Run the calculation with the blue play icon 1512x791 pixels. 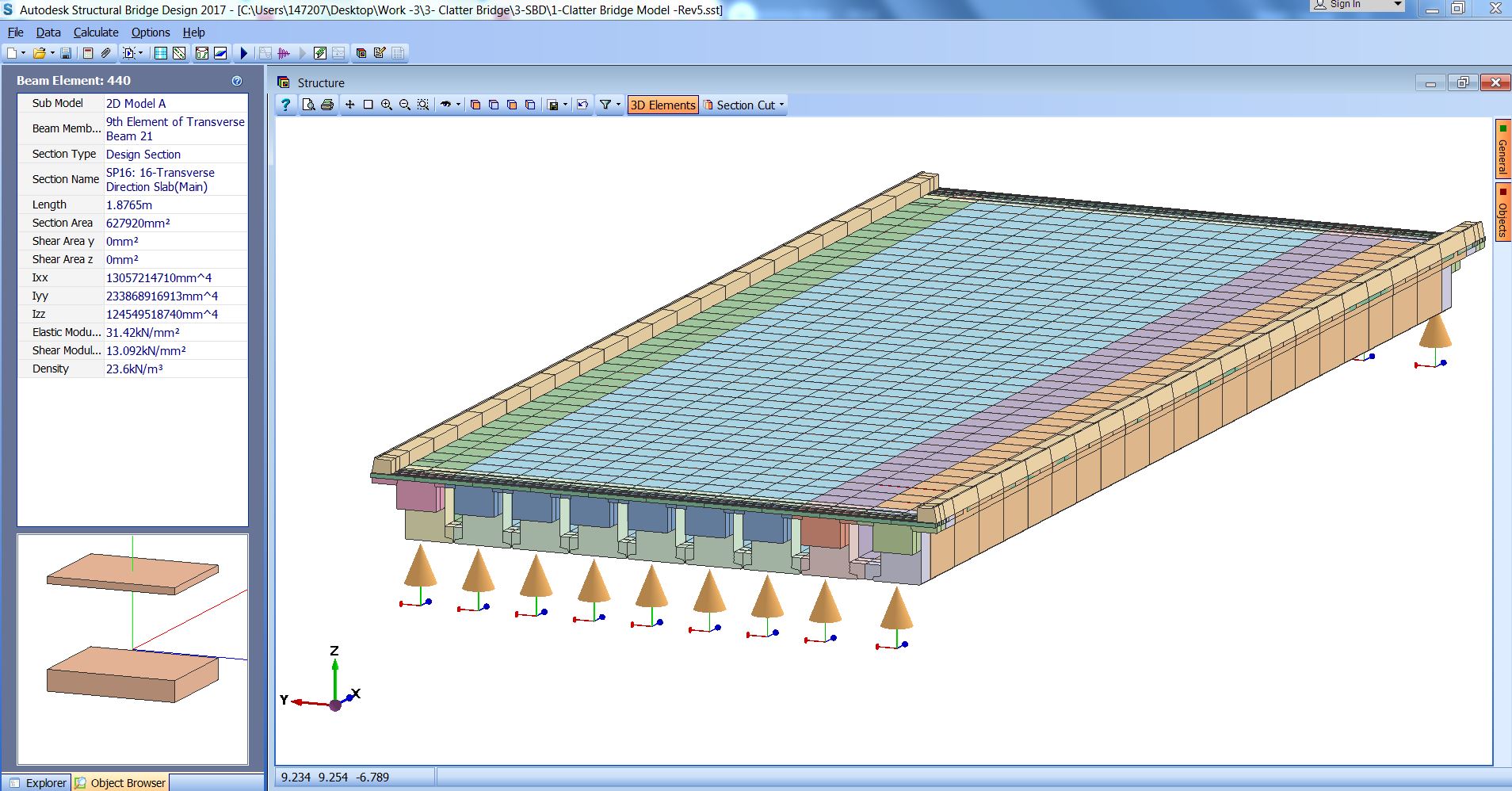pyautogui.click(x=243, y=53)
